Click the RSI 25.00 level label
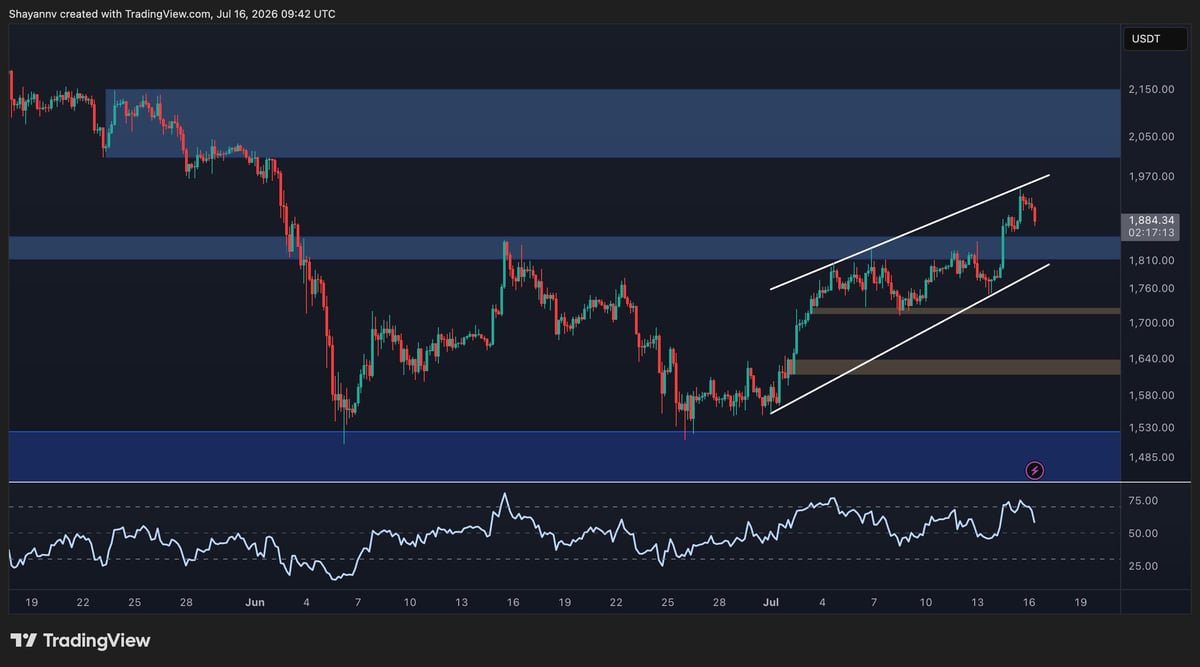The height and width of the screenshot is (667, 1200). [x=1143, y=566]
